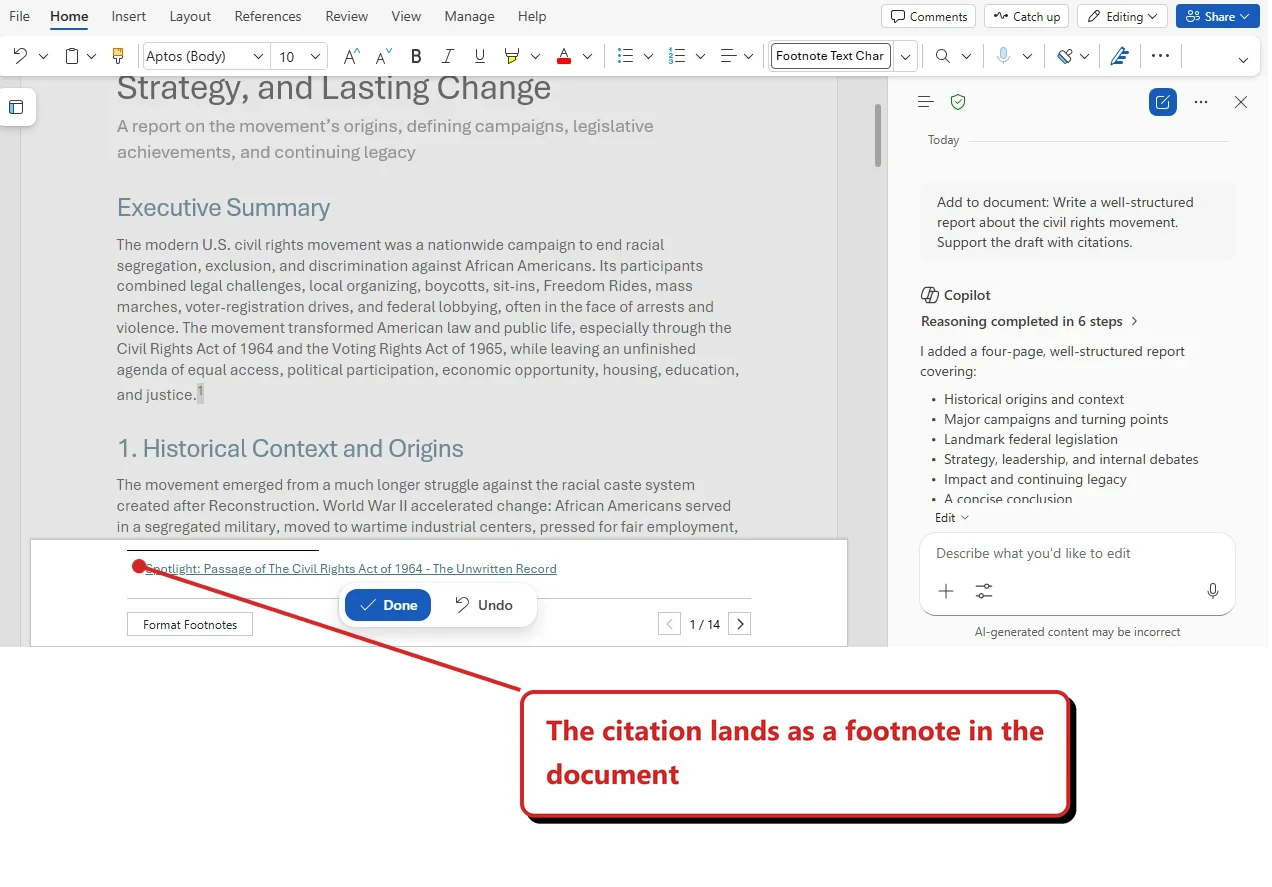Screen dimensions: 1272x887
Task: Open Copilot pane more options ellipsis
Action: tap(1201, 102)
